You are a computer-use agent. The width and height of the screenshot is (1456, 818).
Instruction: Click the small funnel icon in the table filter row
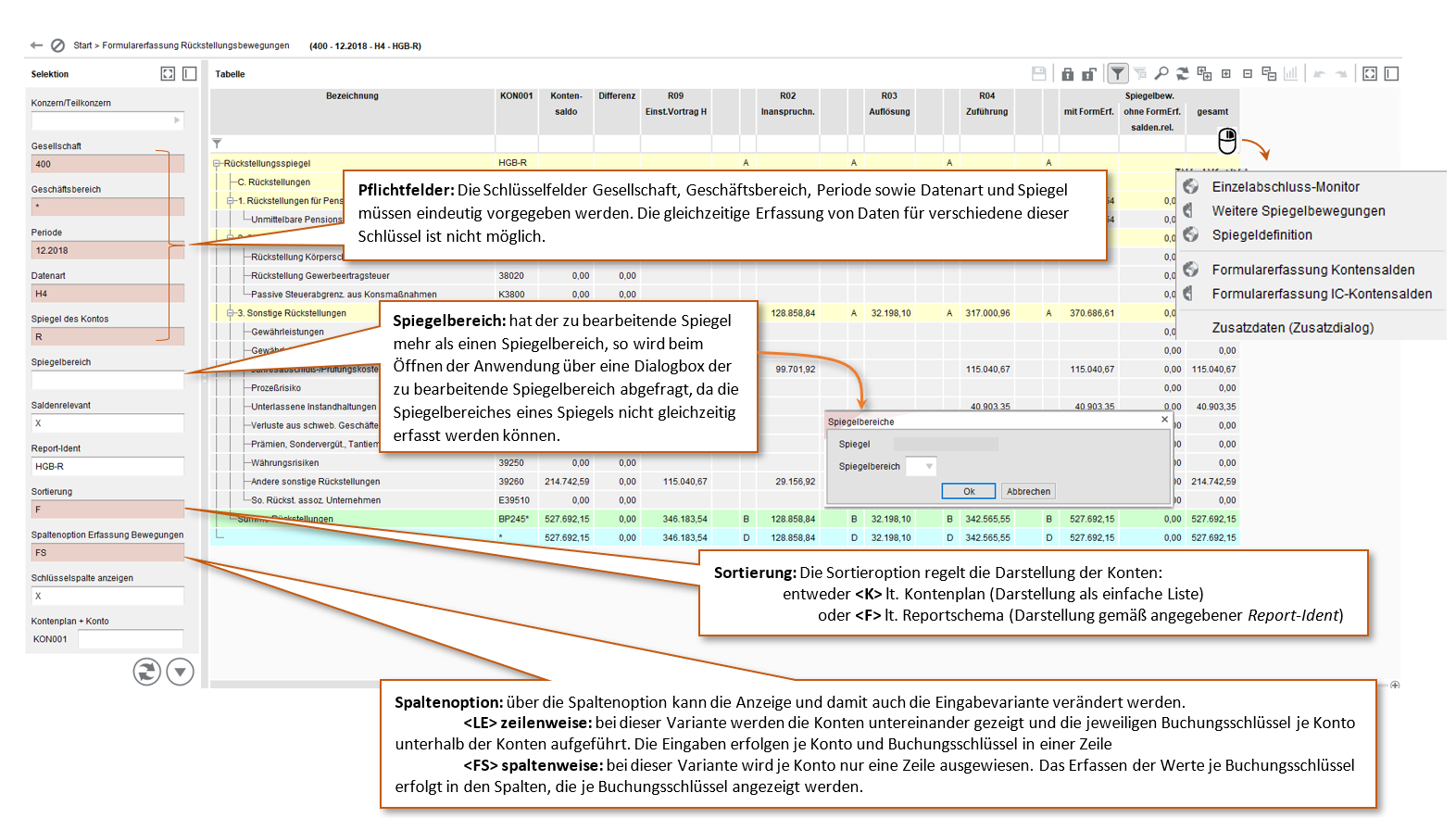click(x=217, y=144)
